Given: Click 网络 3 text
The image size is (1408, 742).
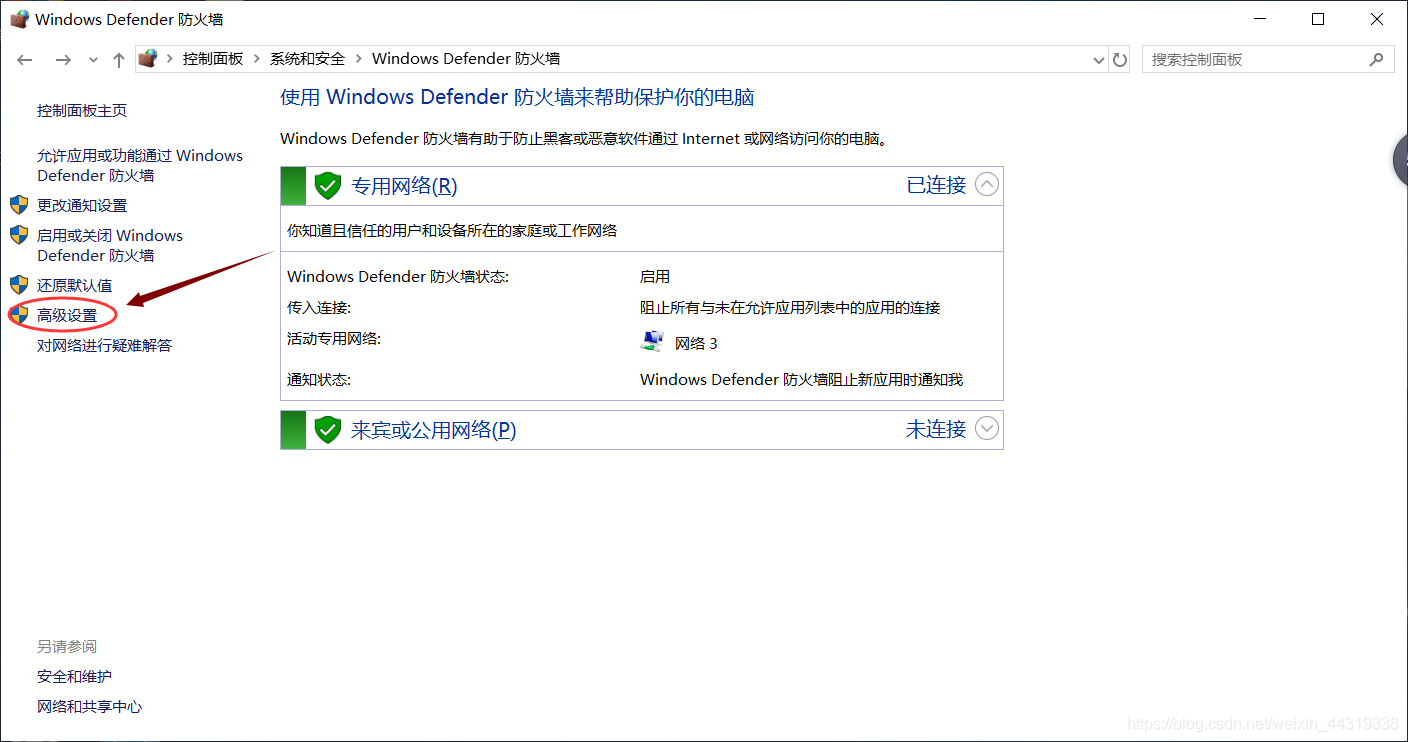Looking at the screenshot, I should point(696,344).
